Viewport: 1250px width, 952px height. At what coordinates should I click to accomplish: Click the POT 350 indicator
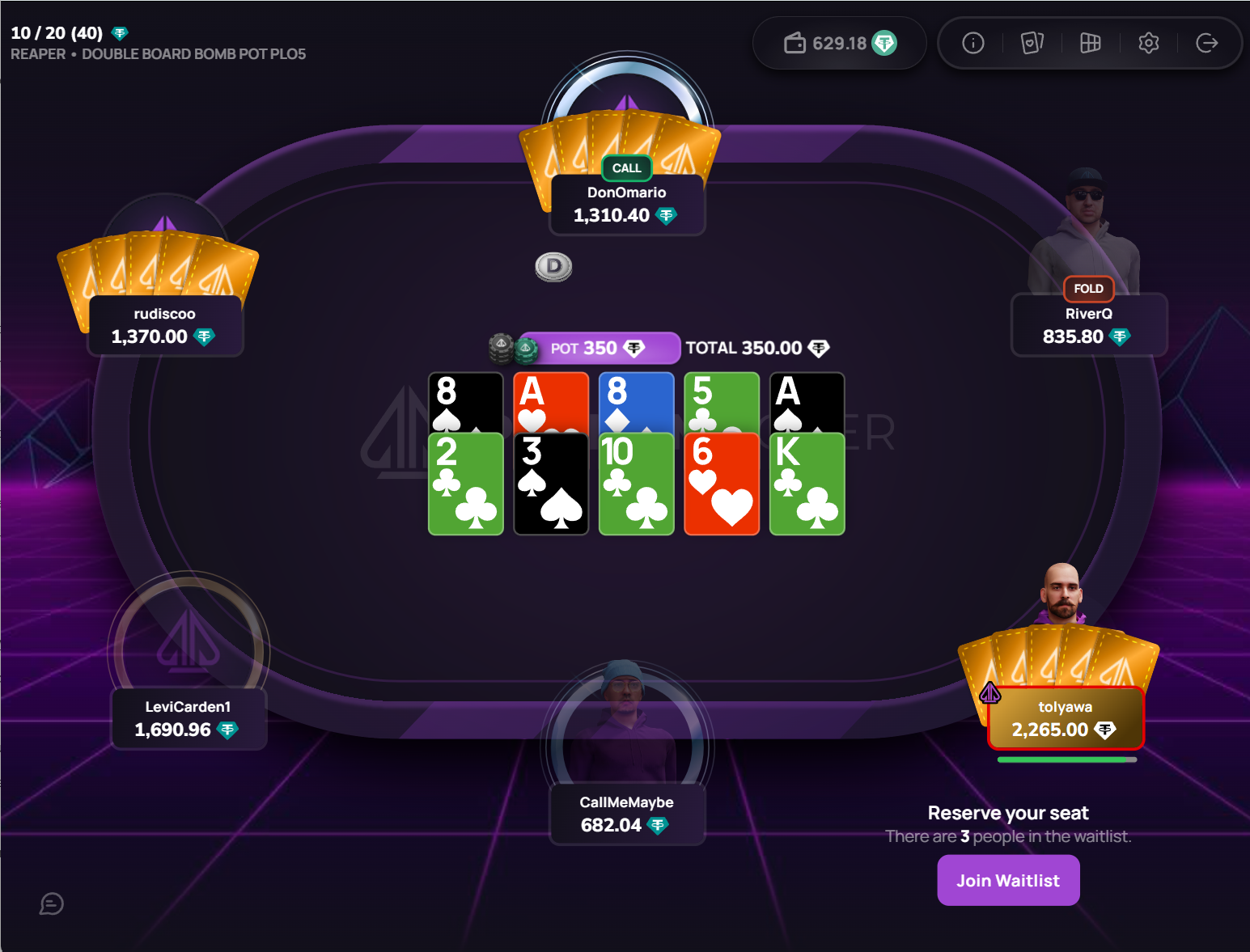598,348
